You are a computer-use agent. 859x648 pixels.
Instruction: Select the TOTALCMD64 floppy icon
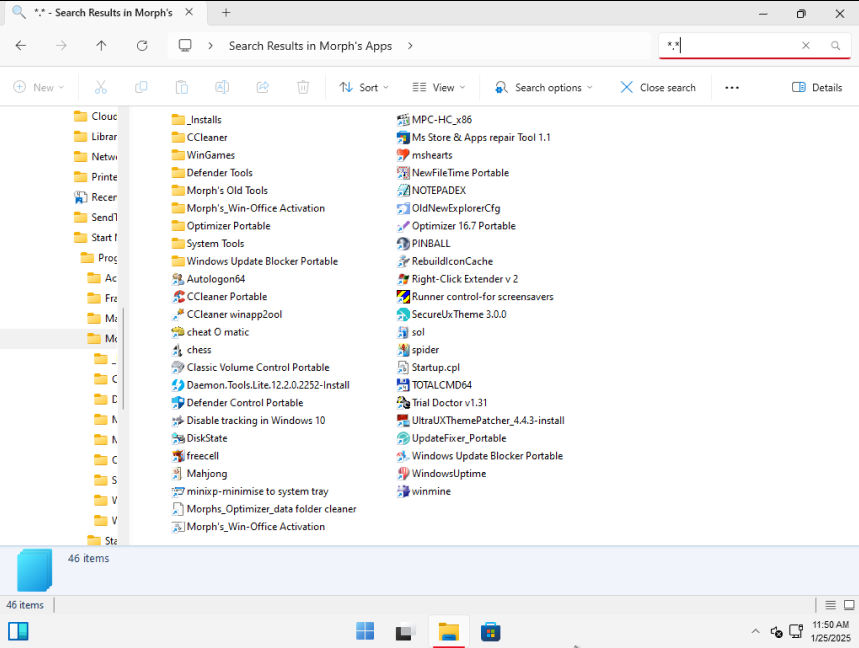tap(403, 385)
